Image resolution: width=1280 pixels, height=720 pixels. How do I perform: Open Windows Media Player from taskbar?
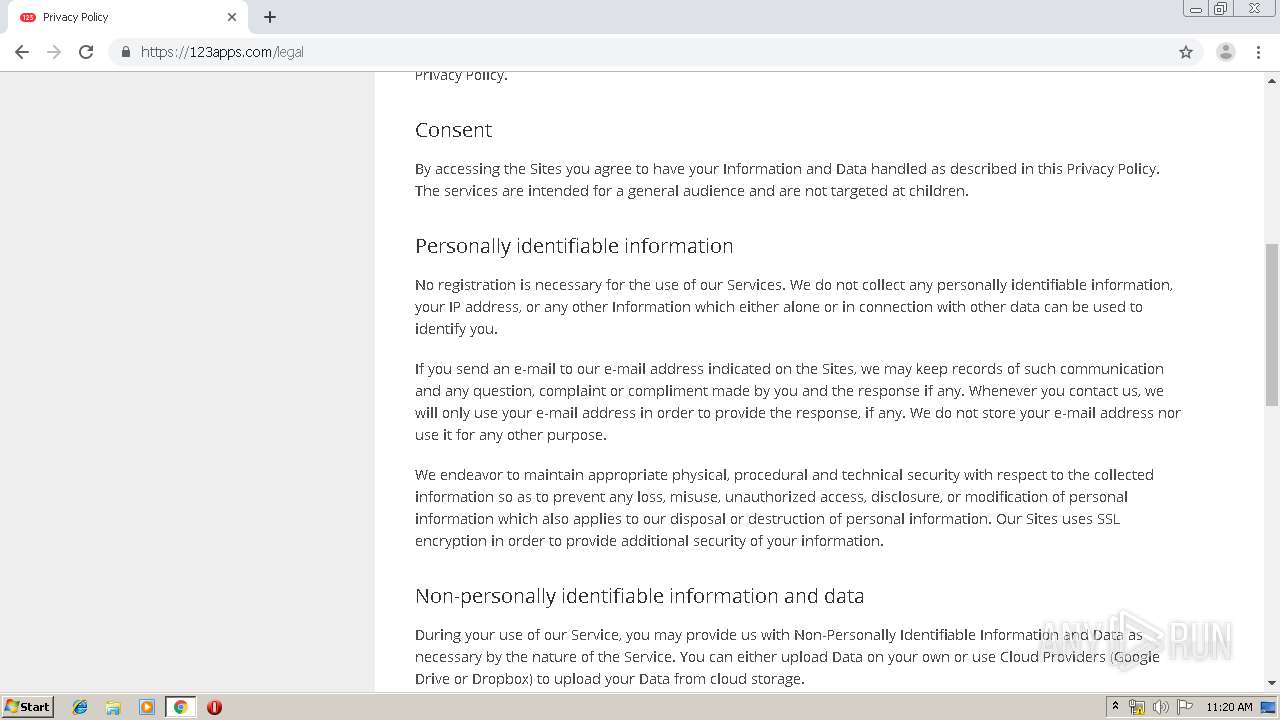(147, 707)
